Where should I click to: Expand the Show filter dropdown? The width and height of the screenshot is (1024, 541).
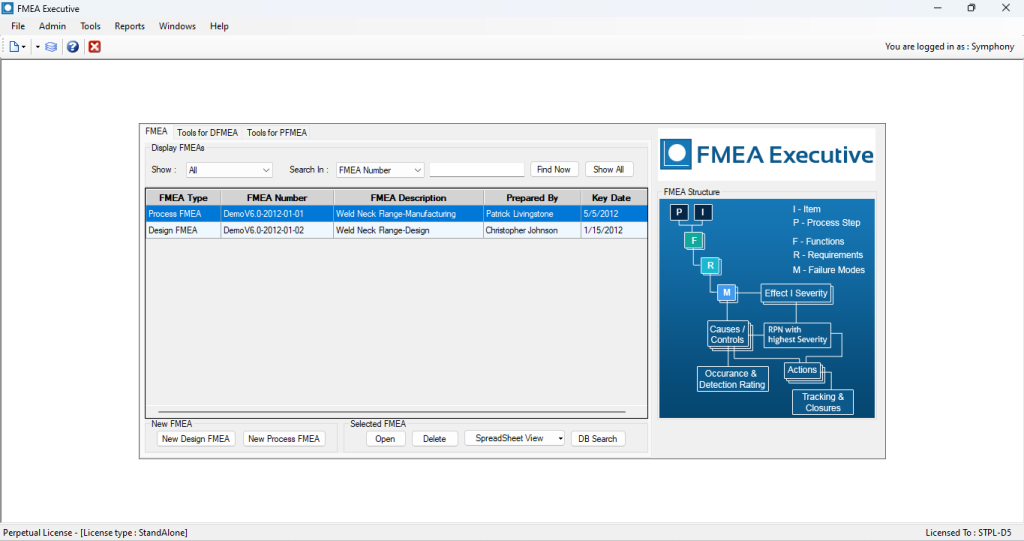point(229,170)
